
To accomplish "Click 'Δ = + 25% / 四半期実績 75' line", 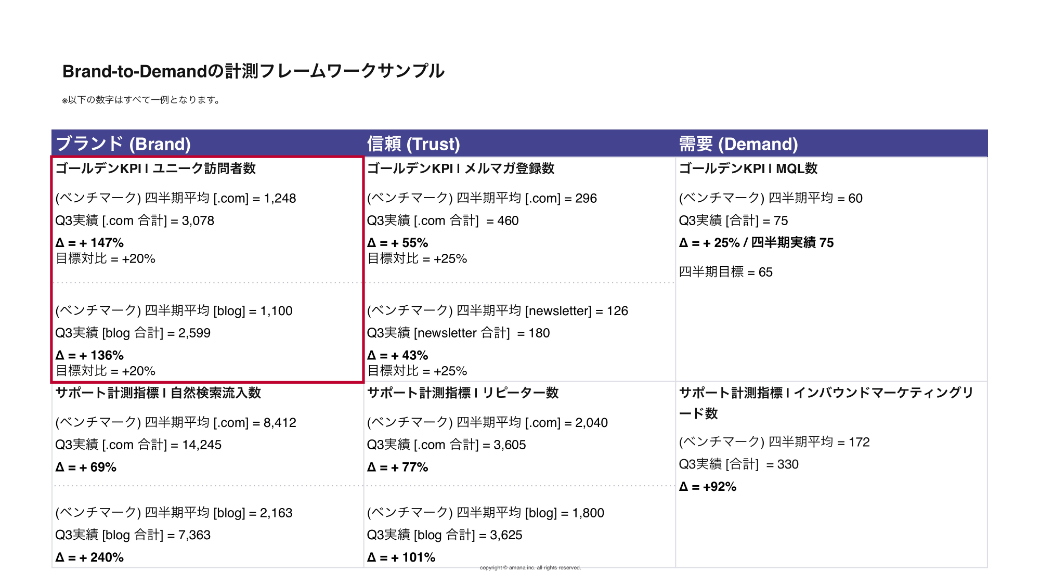I will (757, 243).
